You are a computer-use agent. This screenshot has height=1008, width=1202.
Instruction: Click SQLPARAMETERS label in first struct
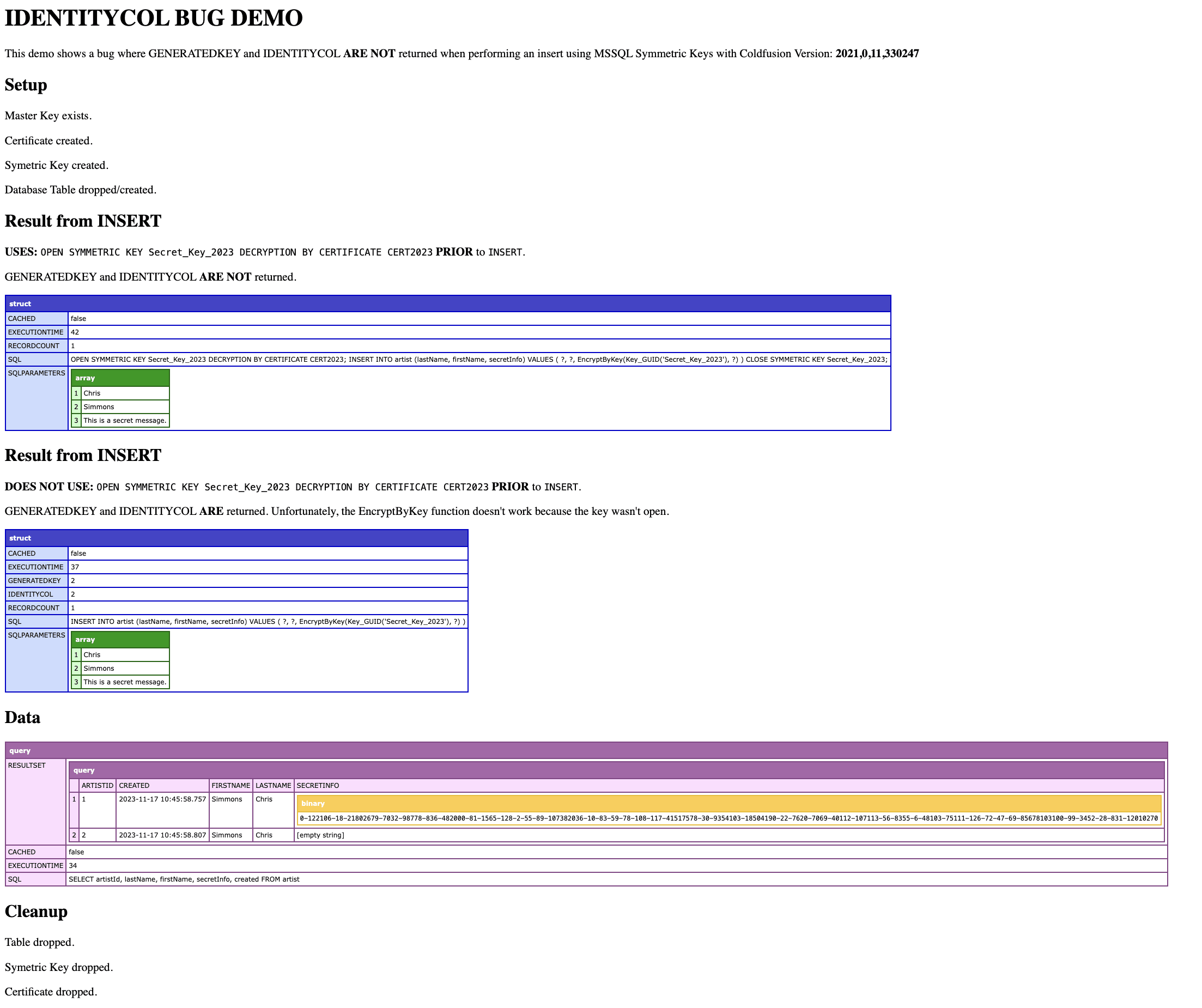pyautogui.click(x=36, y=373)
